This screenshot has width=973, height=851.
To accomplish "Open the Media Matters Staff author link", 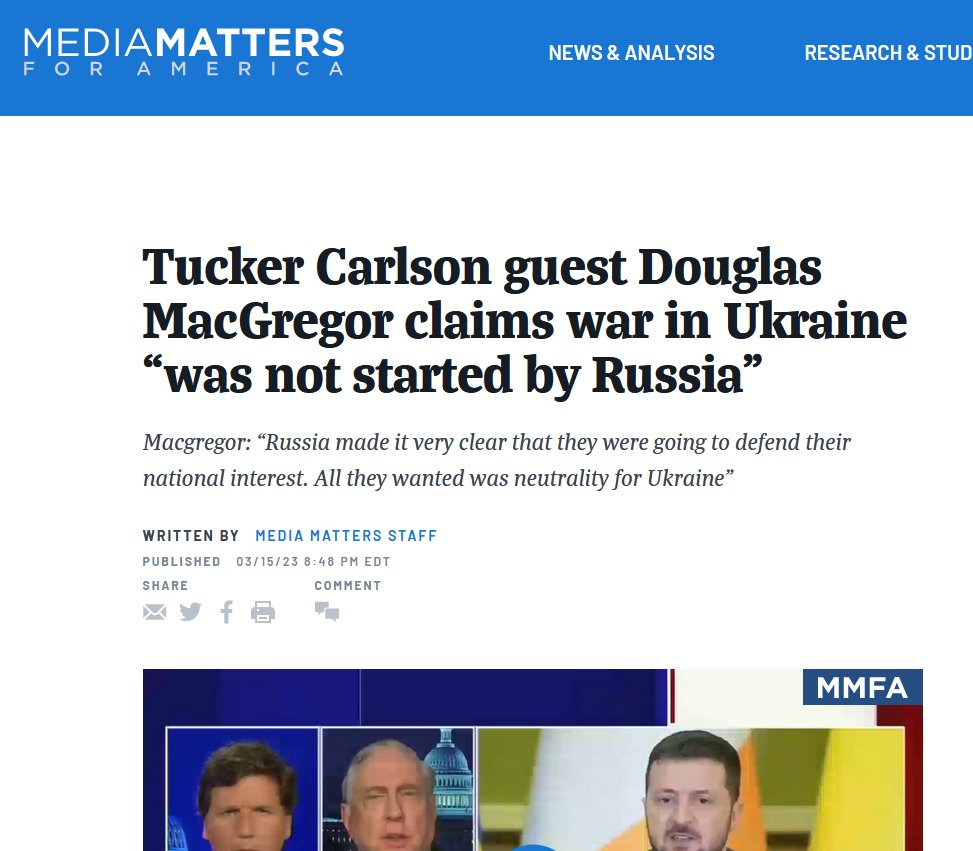I will click(346, 536).
